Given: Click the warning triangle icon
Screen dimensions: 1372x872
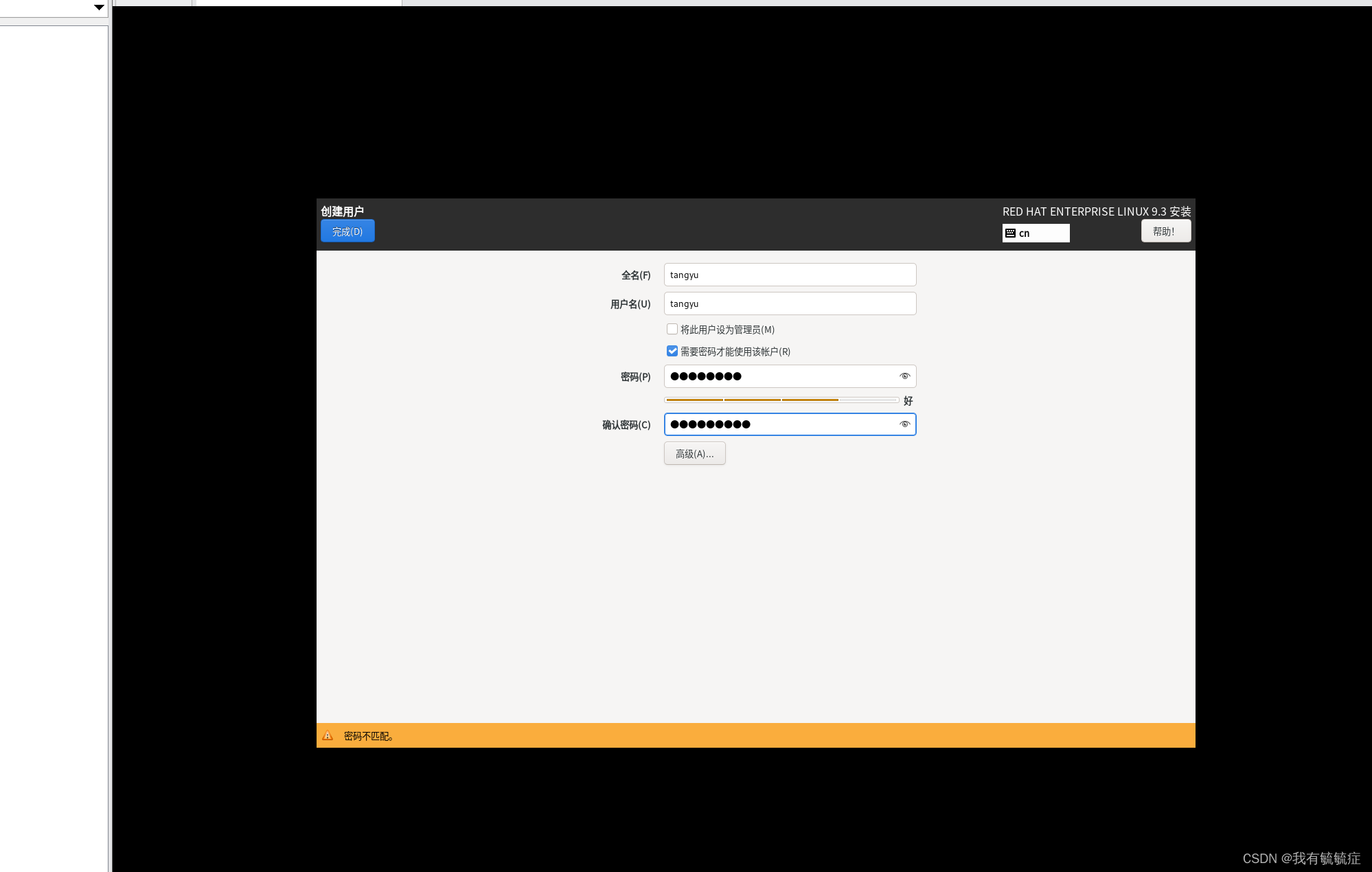Looking at the screenshot, I should (x=328, y=735).
